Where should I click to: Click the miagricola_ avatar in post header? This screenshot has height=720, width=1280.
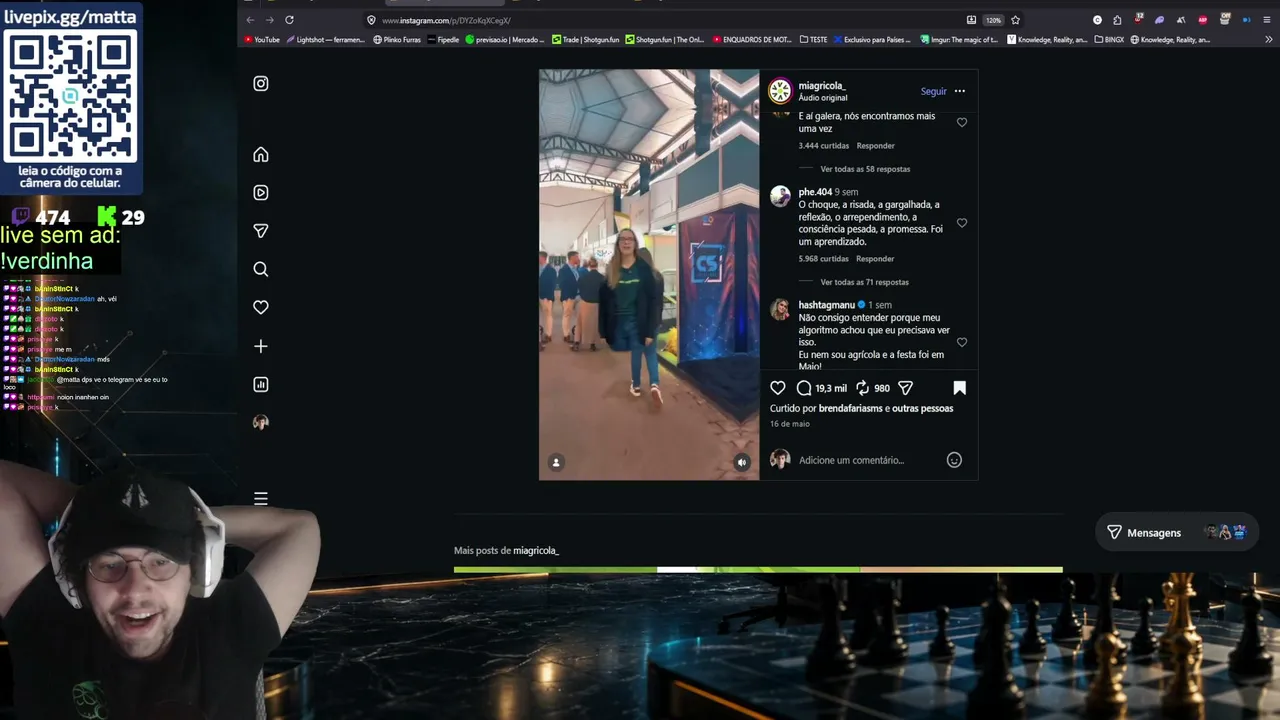(780, 91)
